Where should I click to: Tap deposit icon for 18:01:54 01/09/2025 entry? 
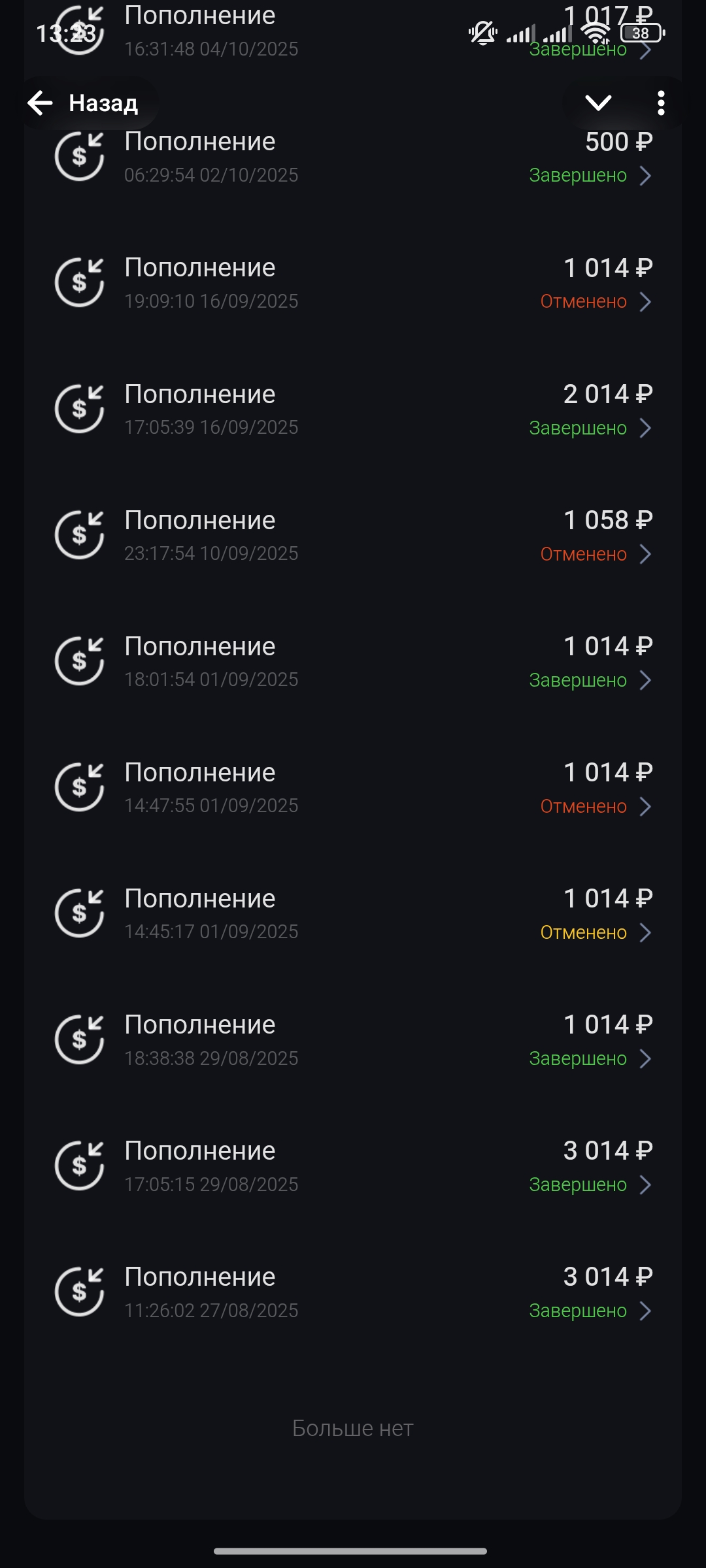pos(79,661)
